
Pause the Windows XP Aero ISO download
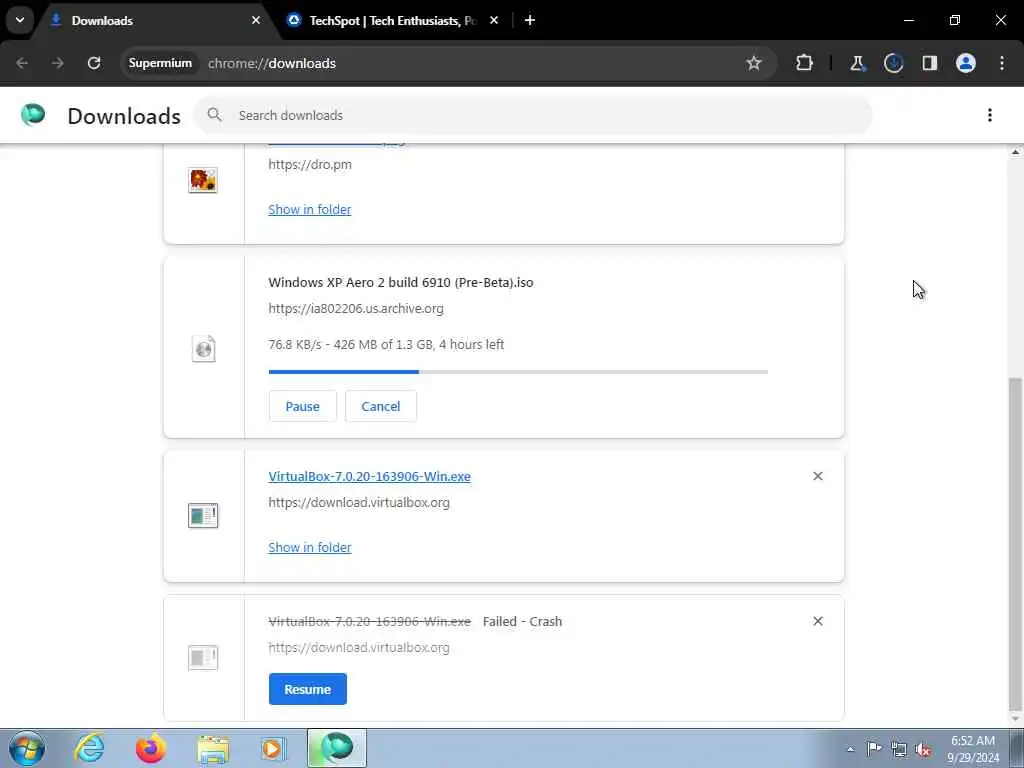(302, 406)
